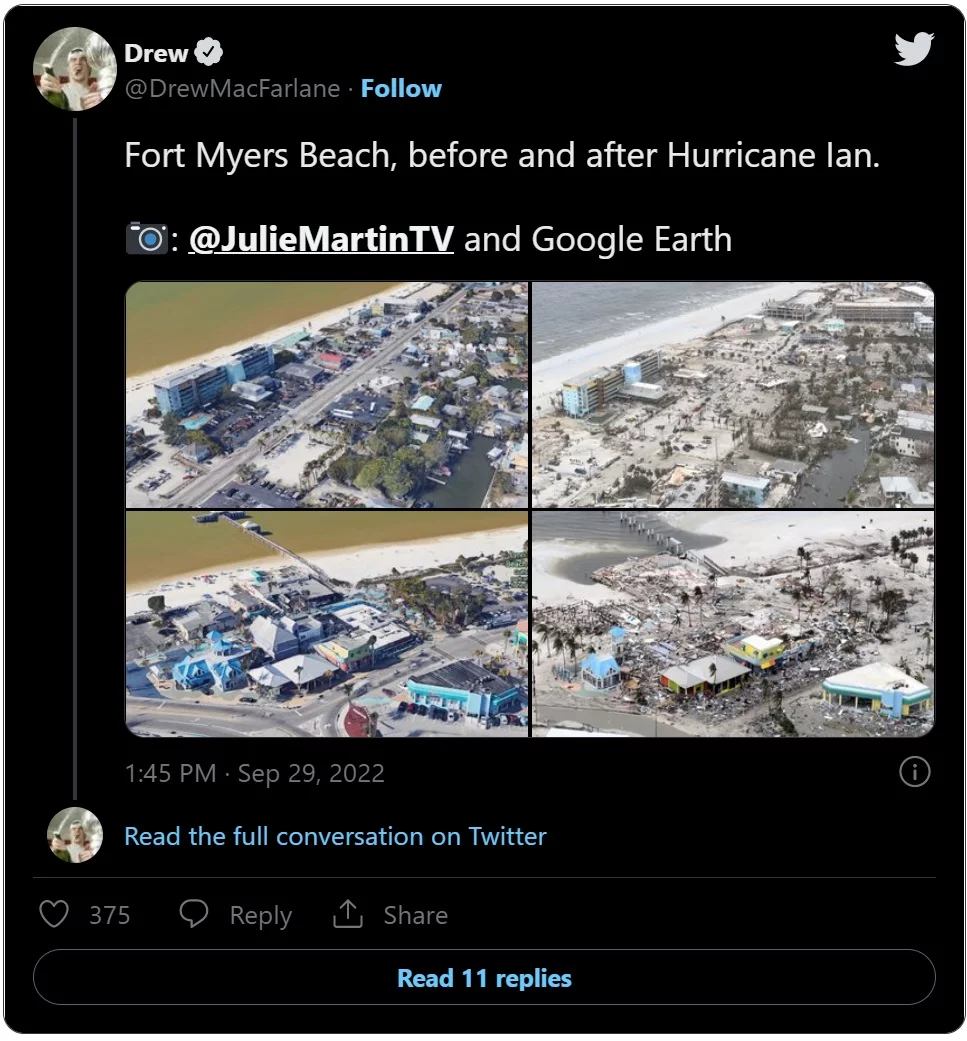This screenshot has width=967, height=1041.
Task: Click the info icon near the timestamp
Action: (x=915, y=772)
